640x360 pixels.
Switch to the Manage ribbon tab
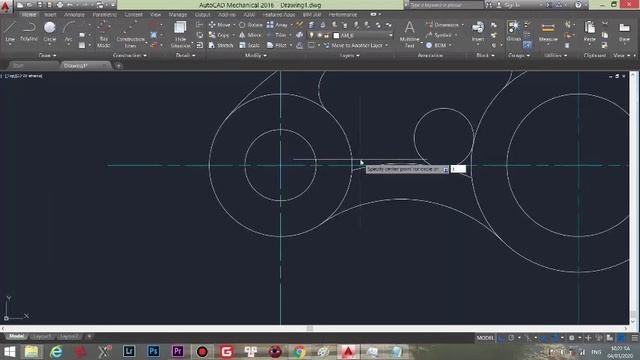pyautogui.click(x=178, y=15)
